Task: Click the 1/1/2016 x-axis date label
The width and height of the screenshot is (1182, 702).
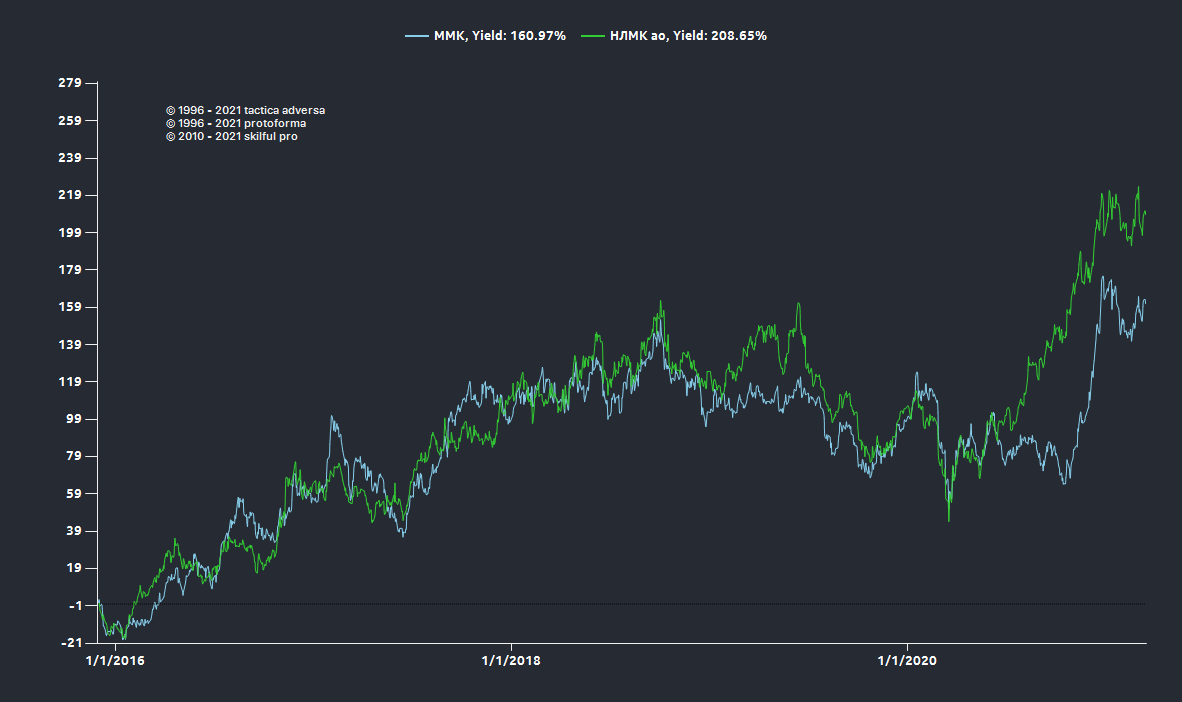Action: pyautogui.click(x=115, y=659)
